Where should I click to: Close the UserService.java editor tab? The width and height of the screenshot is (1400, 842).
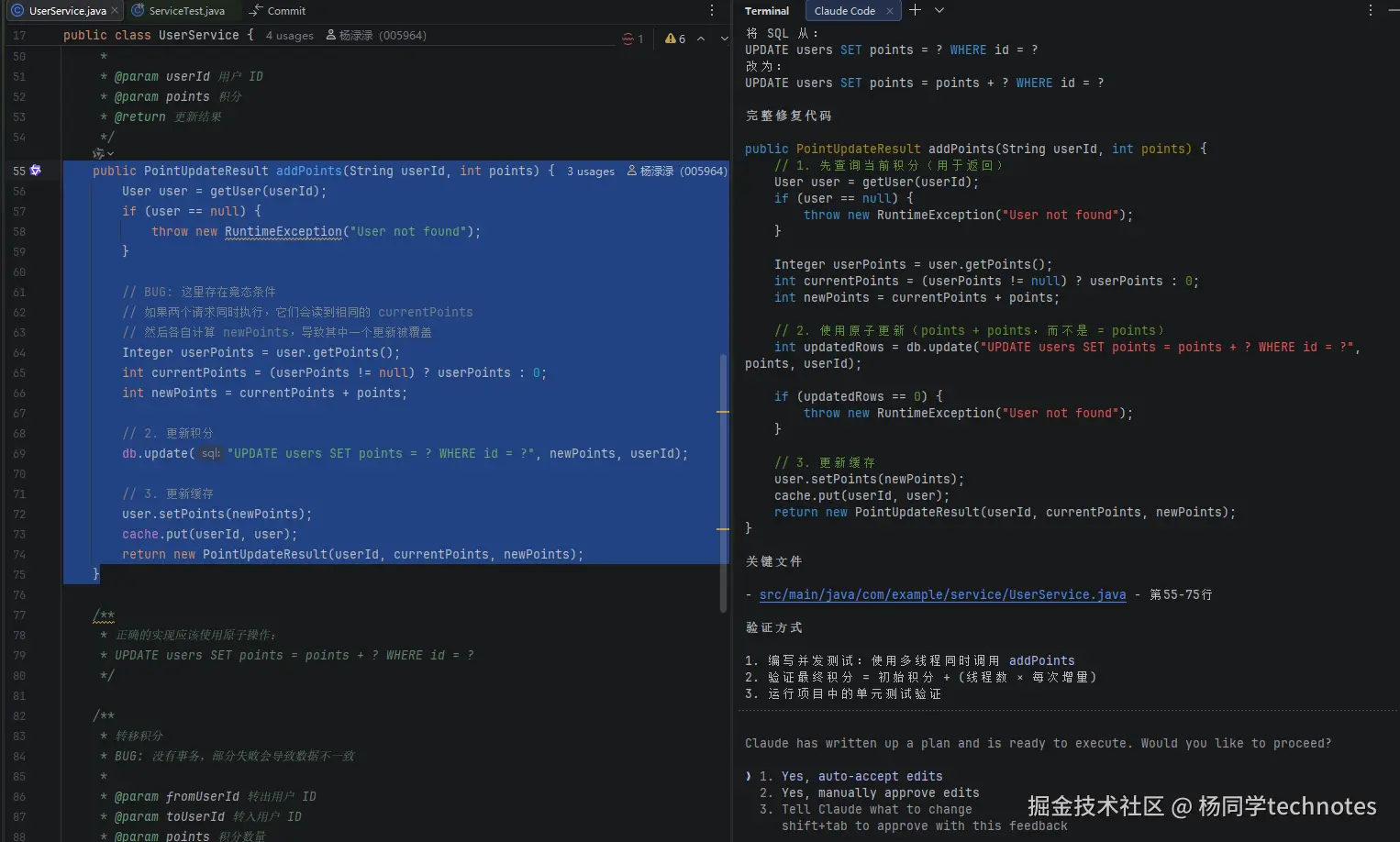click(115, 11)
